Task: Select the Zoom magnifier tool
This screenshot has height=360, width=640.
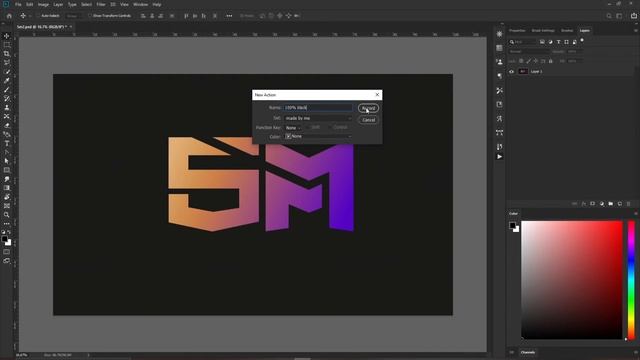Action: click(7, 215)
